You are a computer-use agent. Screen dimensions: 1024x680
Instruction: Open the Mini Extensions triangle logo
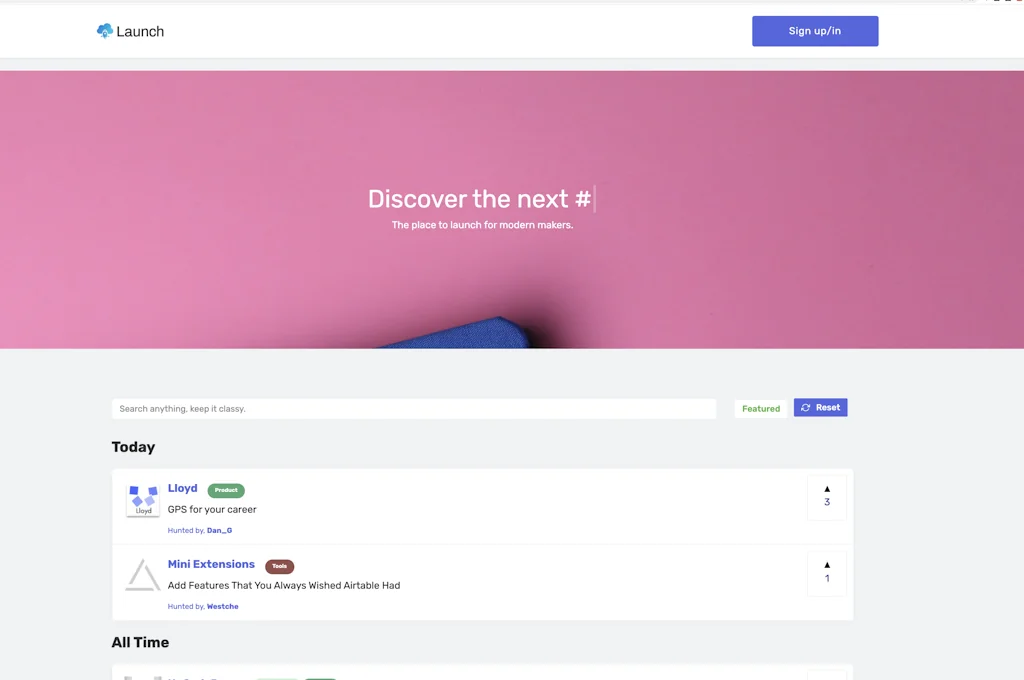click(x=143, y=575)
